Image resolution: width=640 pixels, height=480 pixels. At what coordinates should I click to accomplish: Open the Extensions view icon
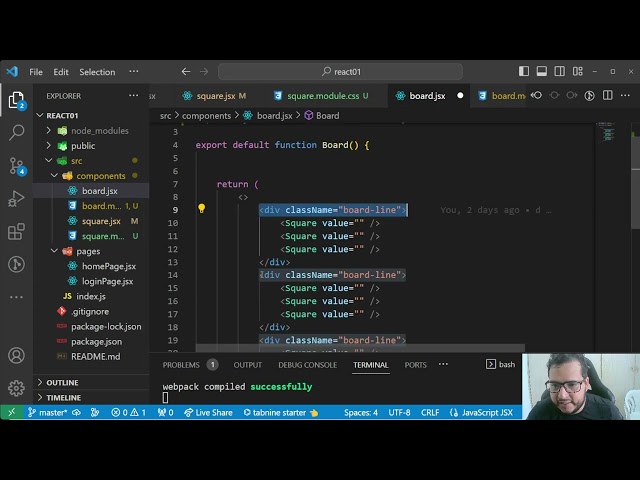16,232
